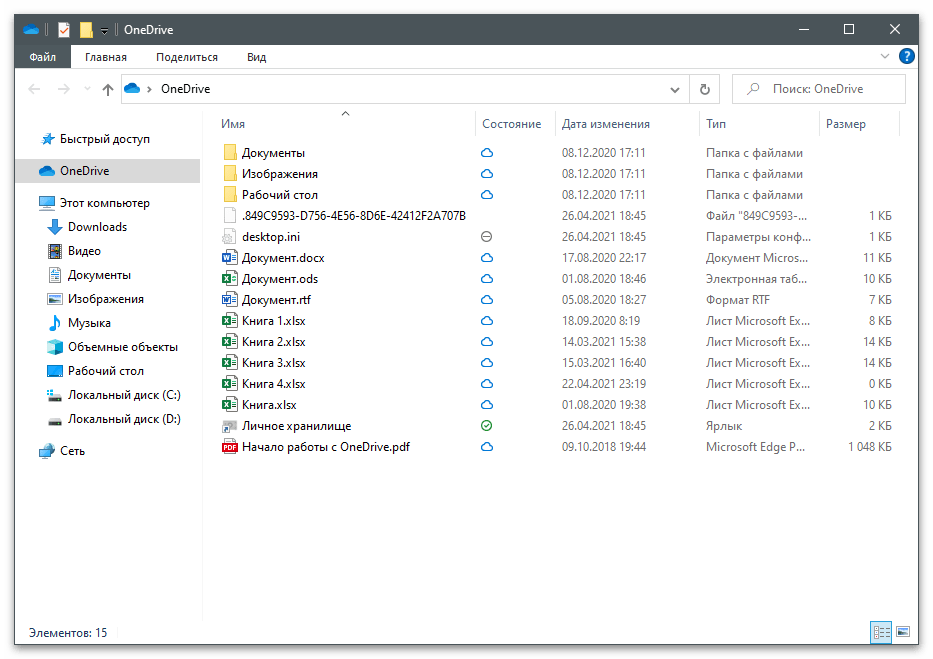Go forward with the right arrow button
Viewport: 933px width, 659px height.
pyautogui.click(x=63, y=89)
